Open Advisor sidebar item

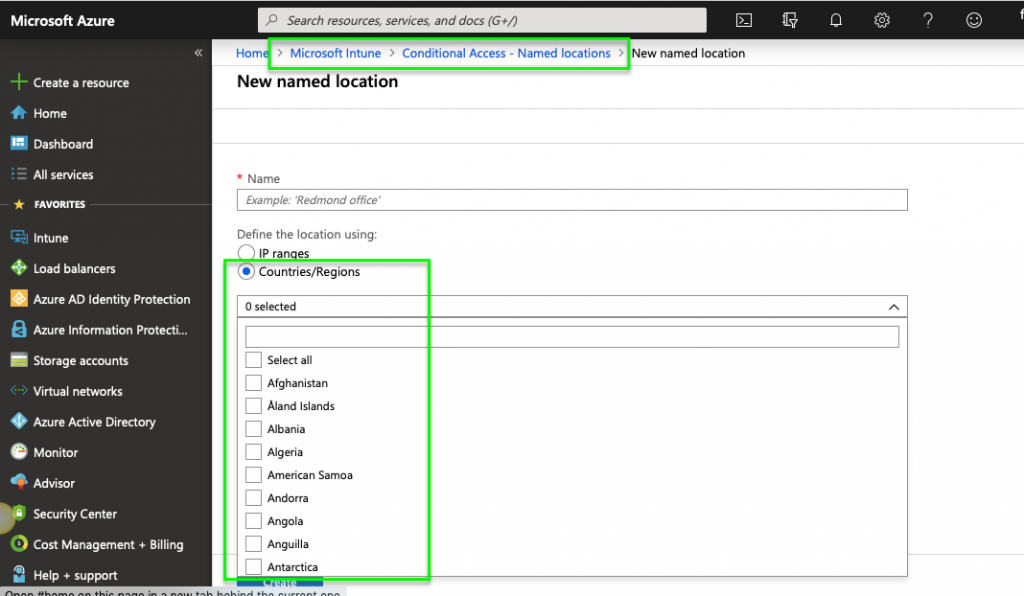pos(54,483)
